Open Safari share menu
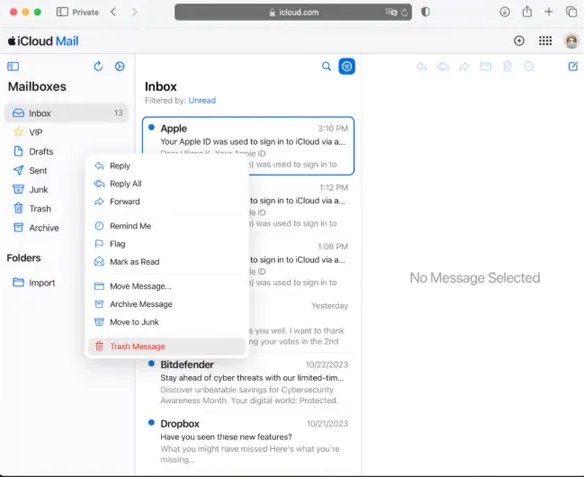The width and height of the screenshot is (585, 477). [527, 12]
